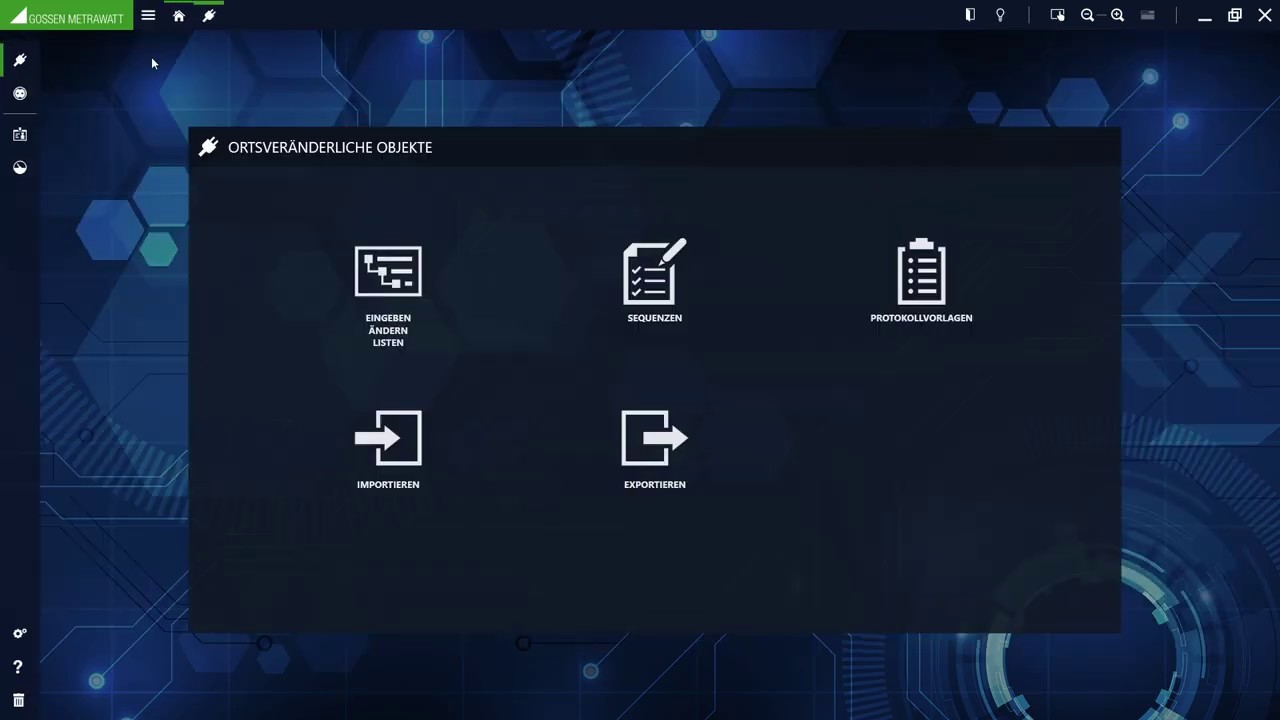Open portable objects via sidebar plug icon

click(x=19, y=60)
